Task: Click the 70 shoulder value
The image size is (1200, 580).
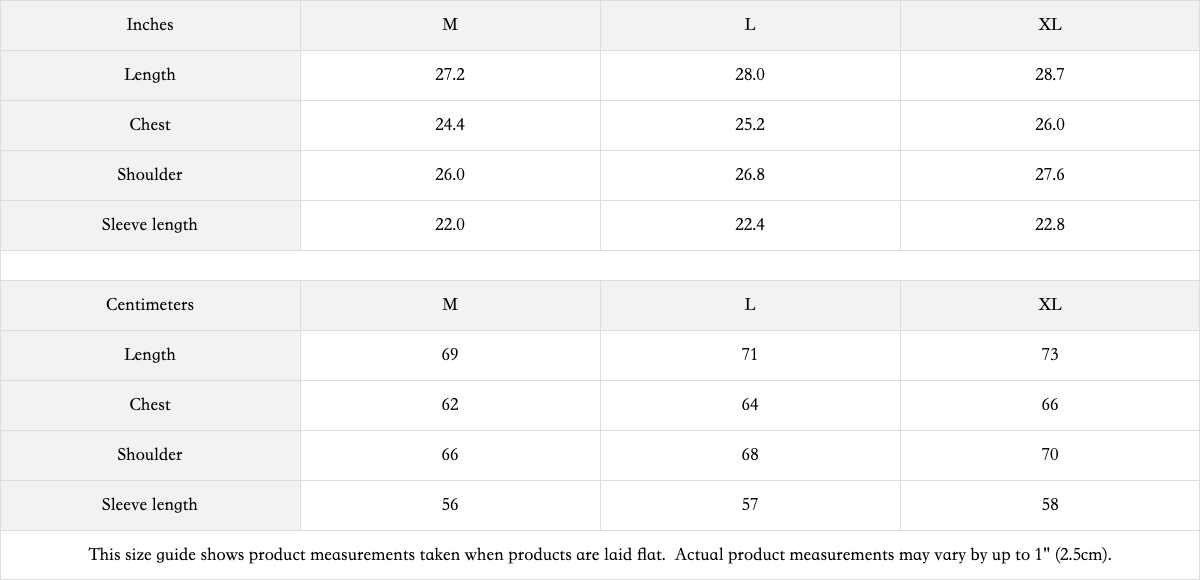Action: coord(1050,455)
